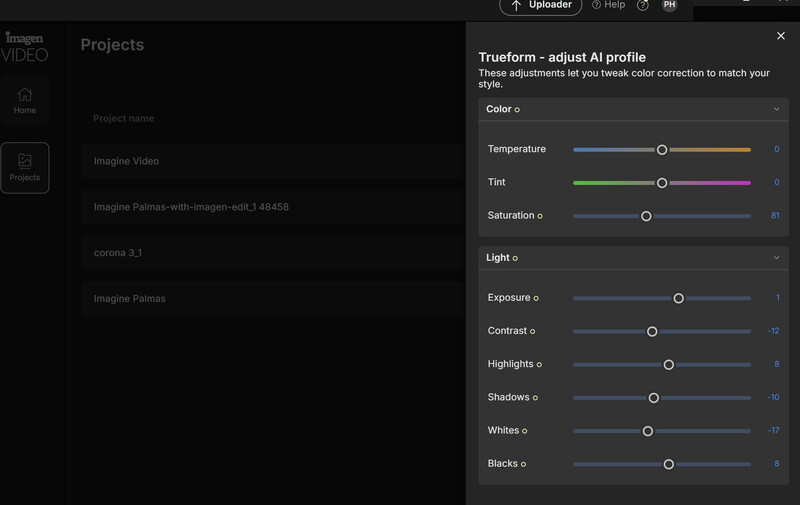800x505 pixels.
Task: Open the Help link
Action: point(609,5)
